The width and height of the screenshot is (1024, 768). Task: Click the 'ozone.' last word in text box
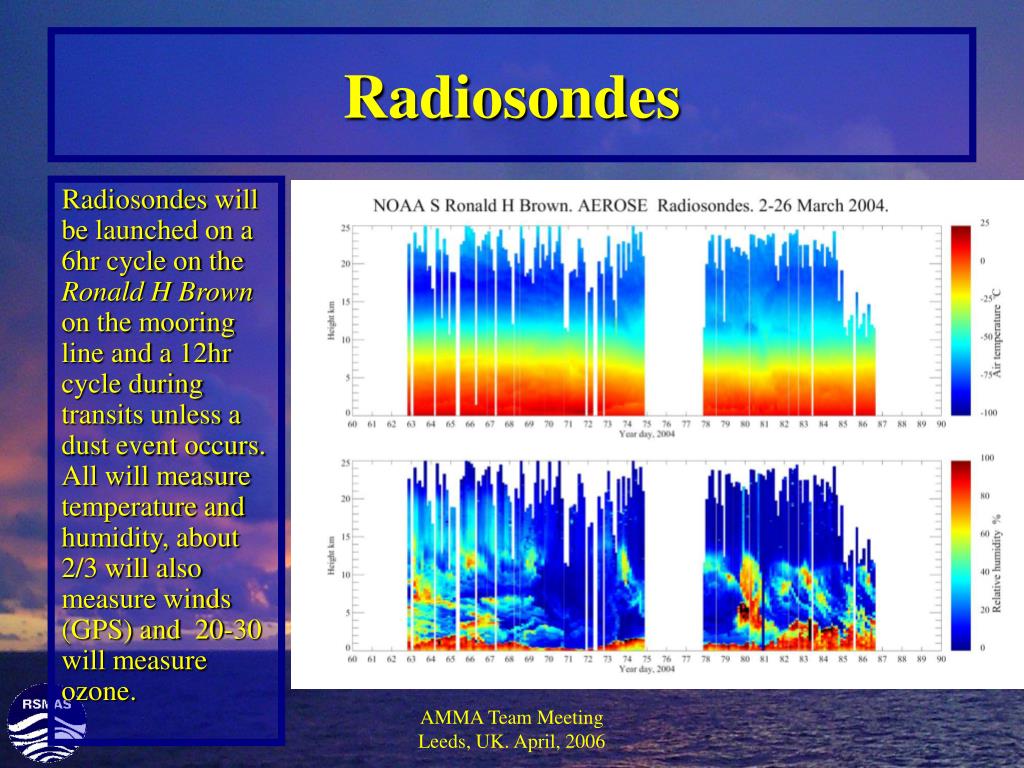click(x=99, y=691)
